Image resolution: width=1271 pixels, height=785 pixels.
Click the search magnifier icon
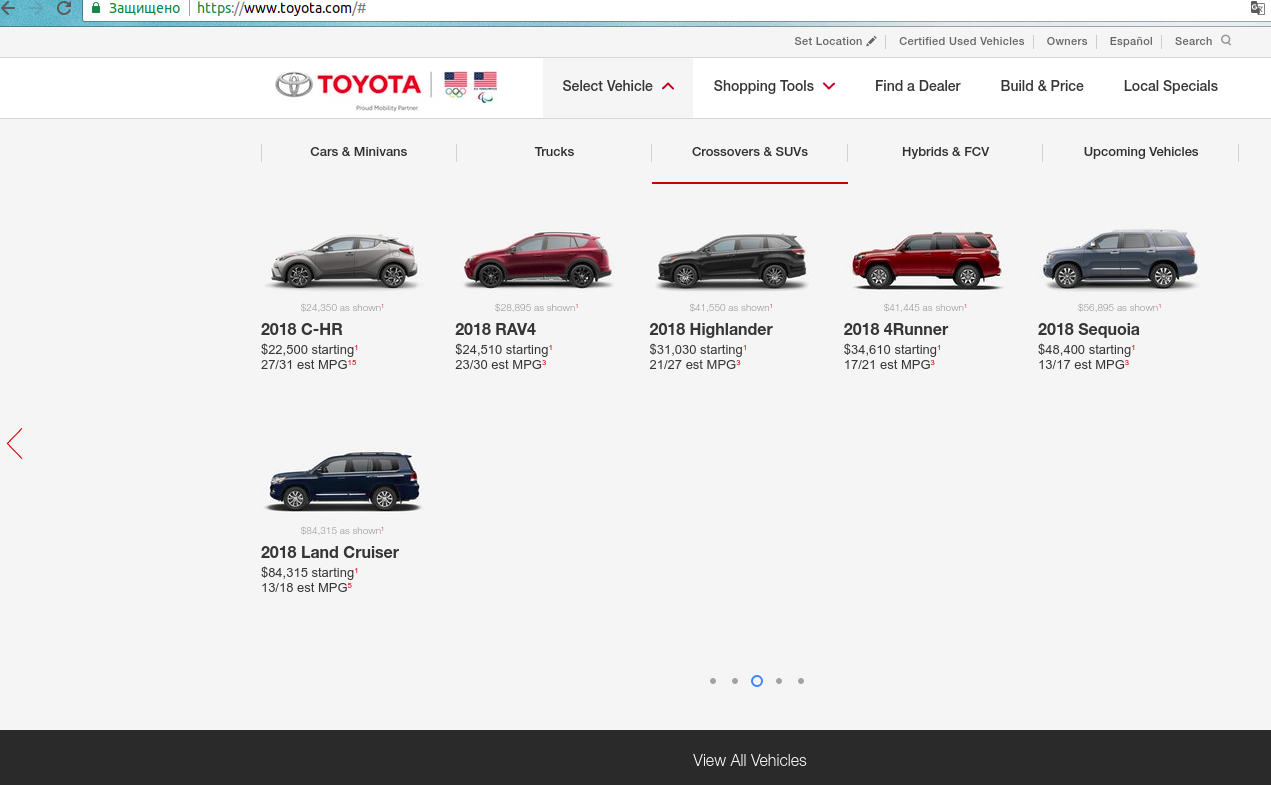1226,41
